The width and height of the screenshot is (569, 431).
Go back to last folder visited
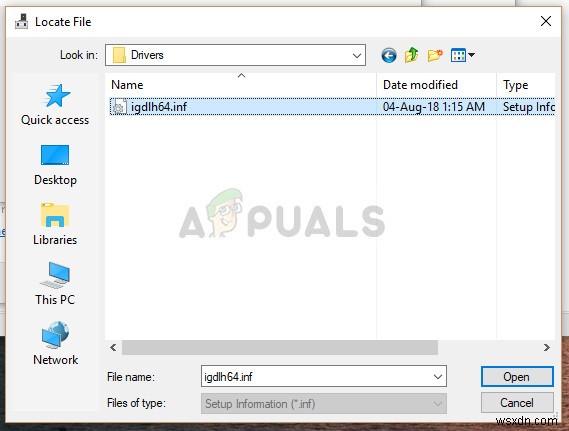(389, 56)
